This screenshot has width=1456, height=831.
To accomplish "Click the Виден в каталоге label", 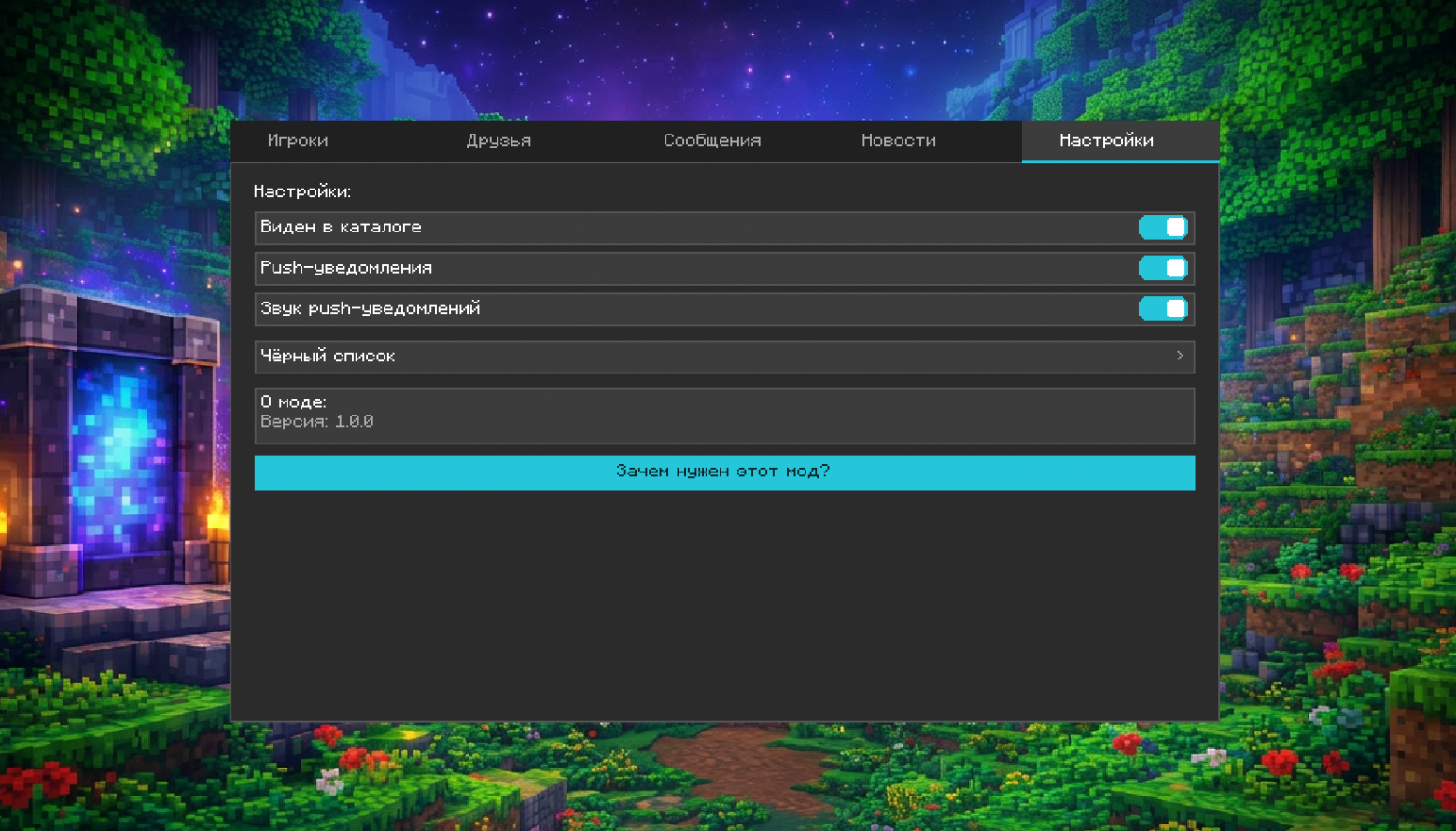I will click(341, 228).
